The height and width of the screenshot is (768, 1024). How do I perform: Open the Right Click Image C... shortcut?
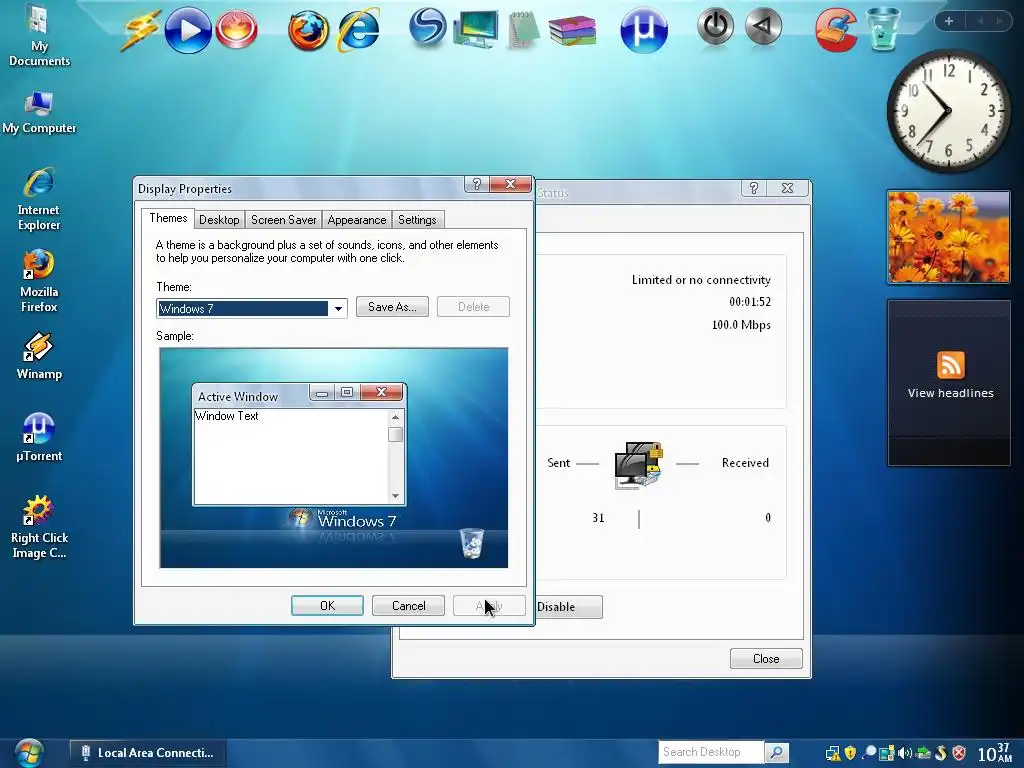(39, 527)
